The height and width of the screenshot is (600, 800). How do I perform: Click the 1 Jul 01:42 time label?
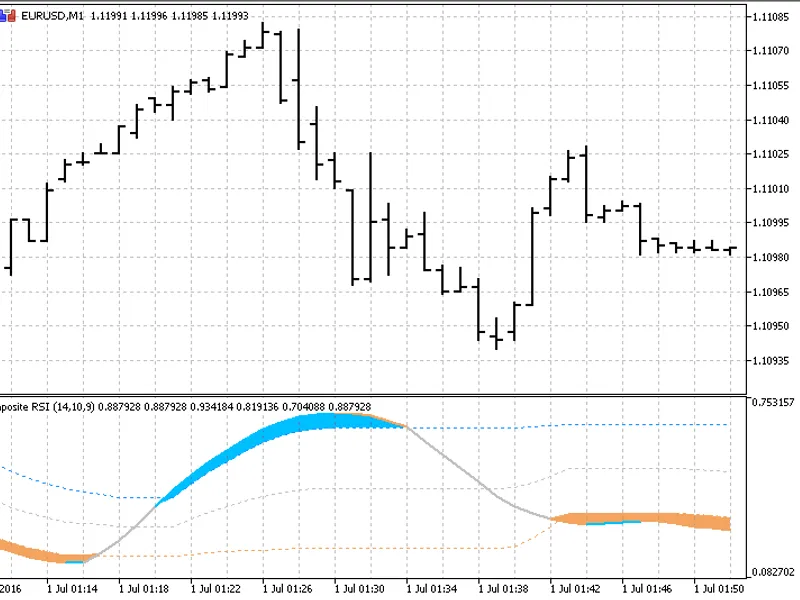tap(576, 589)
